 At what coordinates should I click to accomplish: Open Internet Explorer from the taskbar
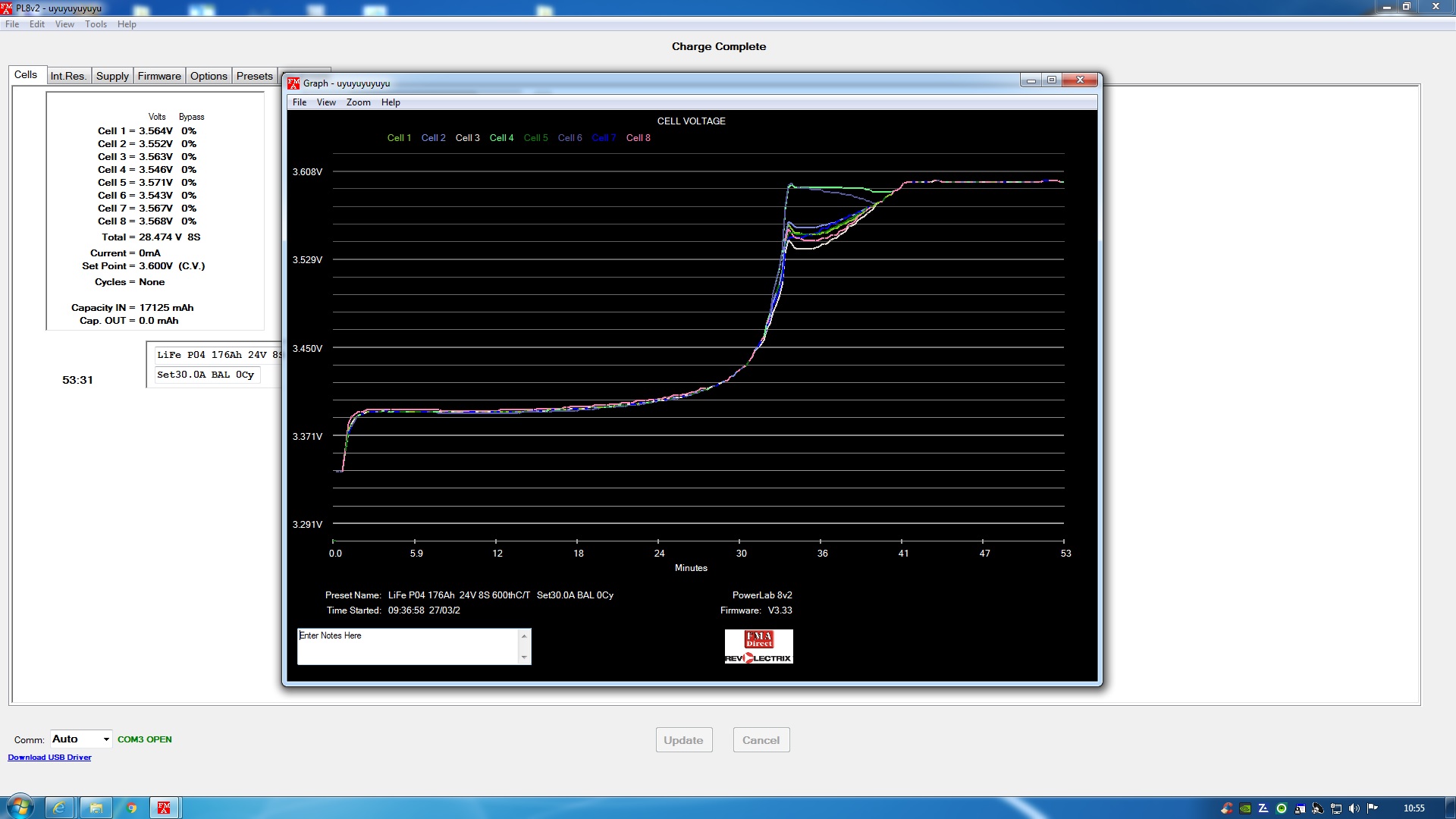tap(58, 808)
